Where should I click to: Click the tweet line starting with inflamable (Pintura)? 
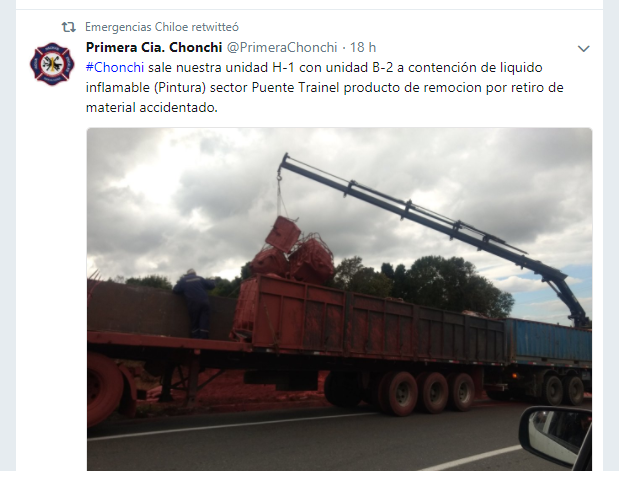pyautogui.click(x=325, y=87)
